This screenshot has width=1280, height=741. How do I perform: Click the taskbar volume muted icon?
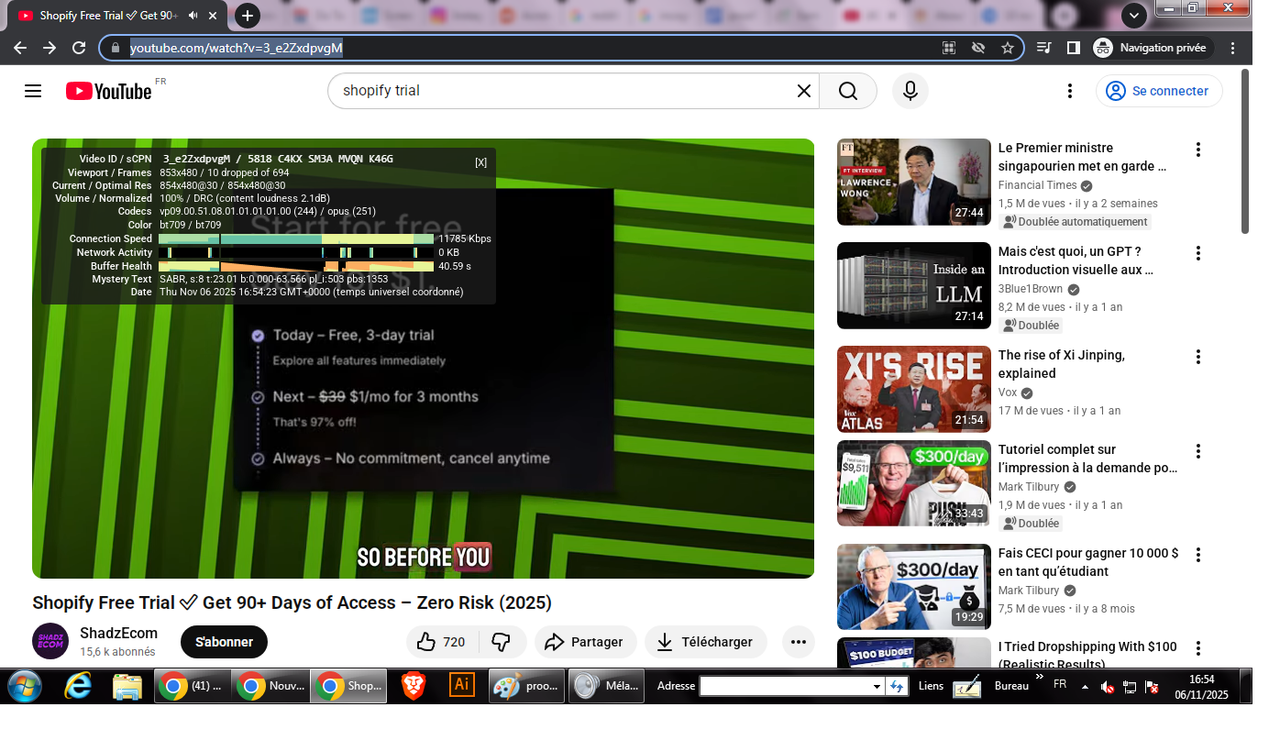(1108, 687)
